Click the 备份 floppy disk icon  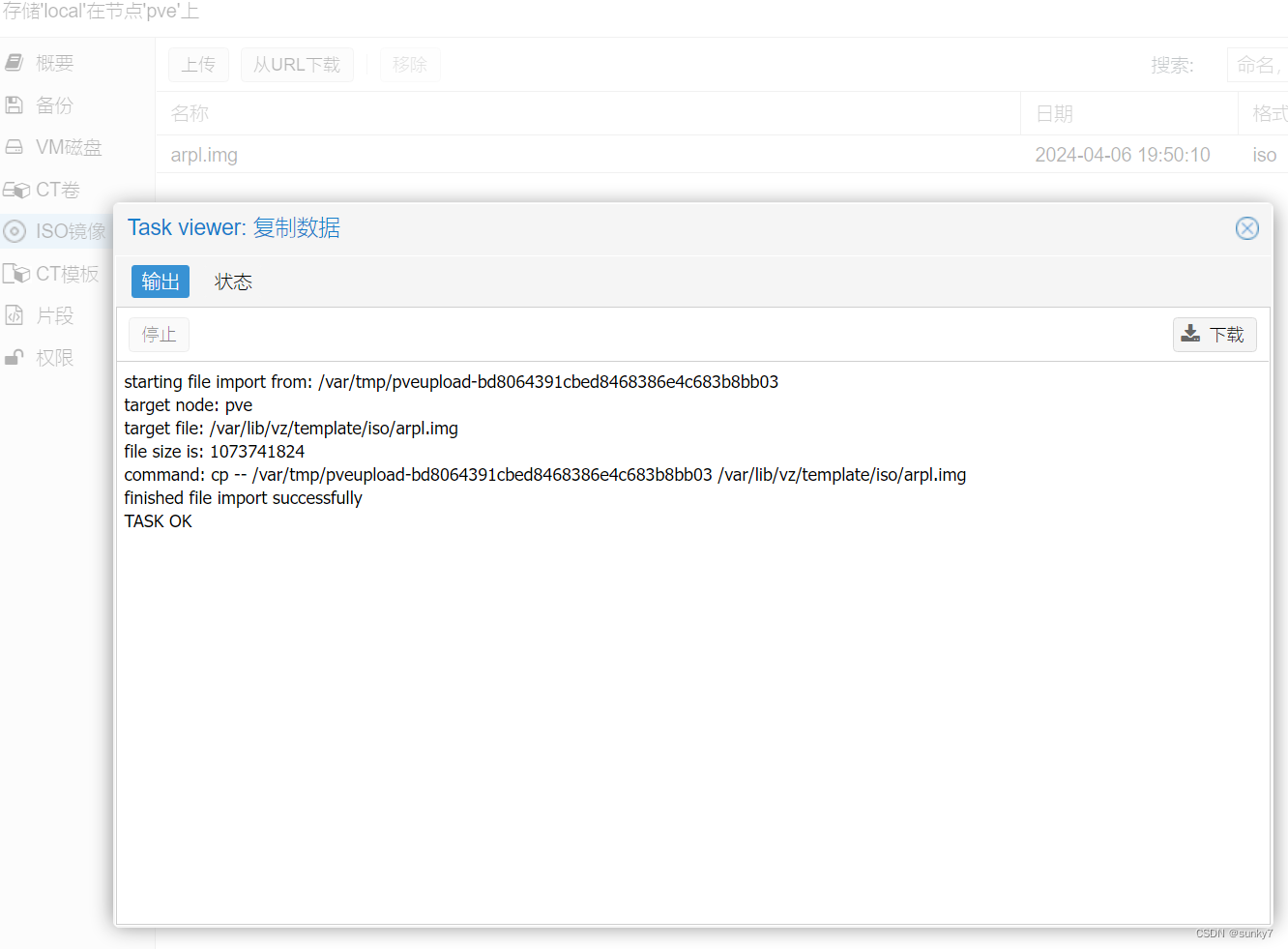point(15,104)
